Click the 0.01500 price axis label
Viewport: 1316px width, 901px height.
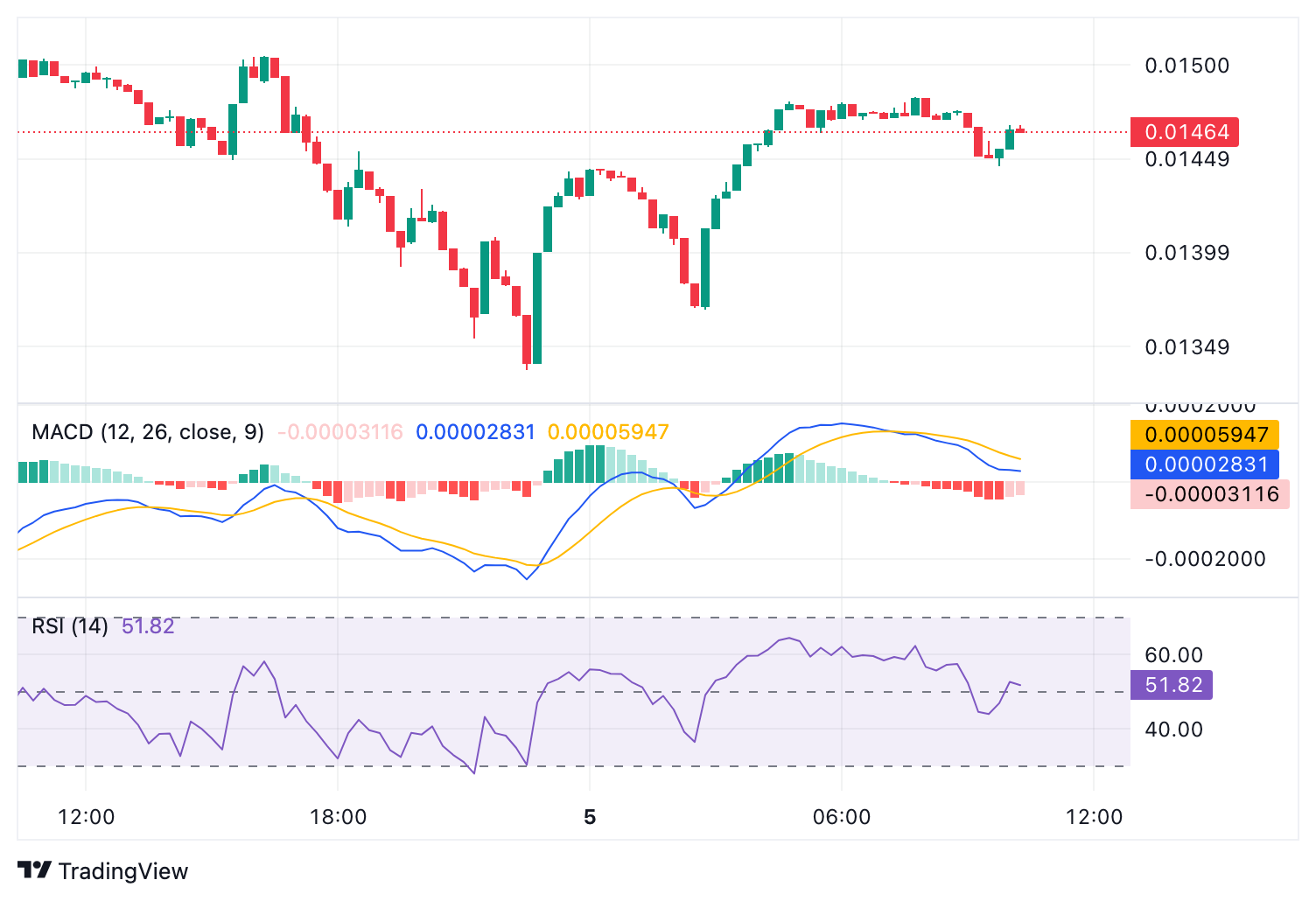tap(1186, 66)
